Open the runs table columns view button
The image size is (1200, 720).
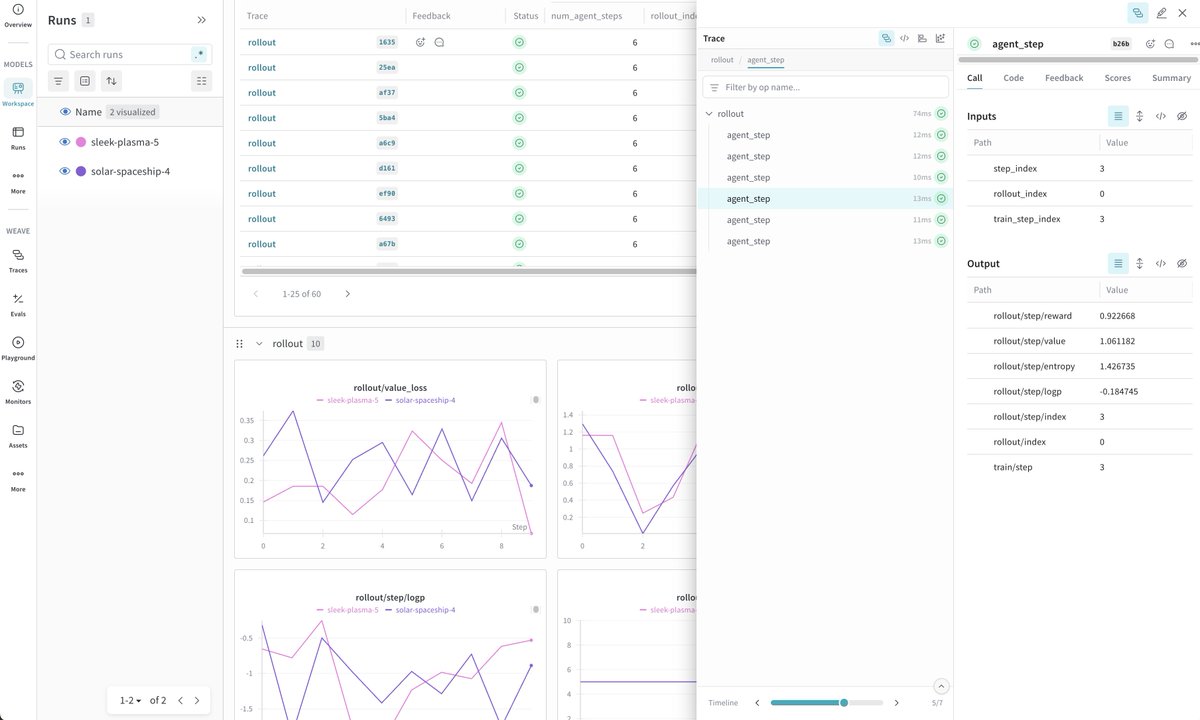click(x=202, y=81)
